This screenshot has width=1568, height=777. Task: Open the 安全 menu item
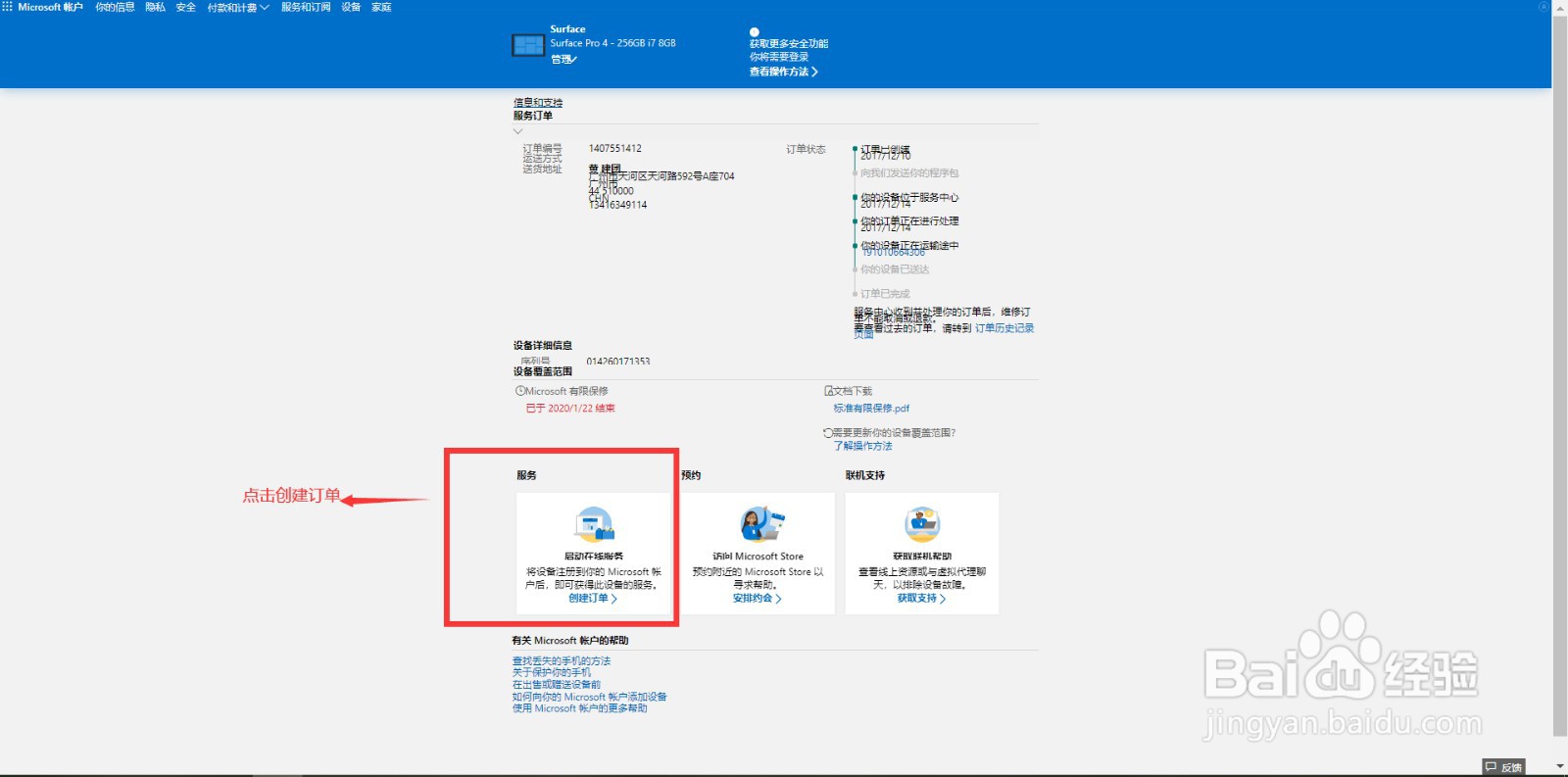(185, 7)
